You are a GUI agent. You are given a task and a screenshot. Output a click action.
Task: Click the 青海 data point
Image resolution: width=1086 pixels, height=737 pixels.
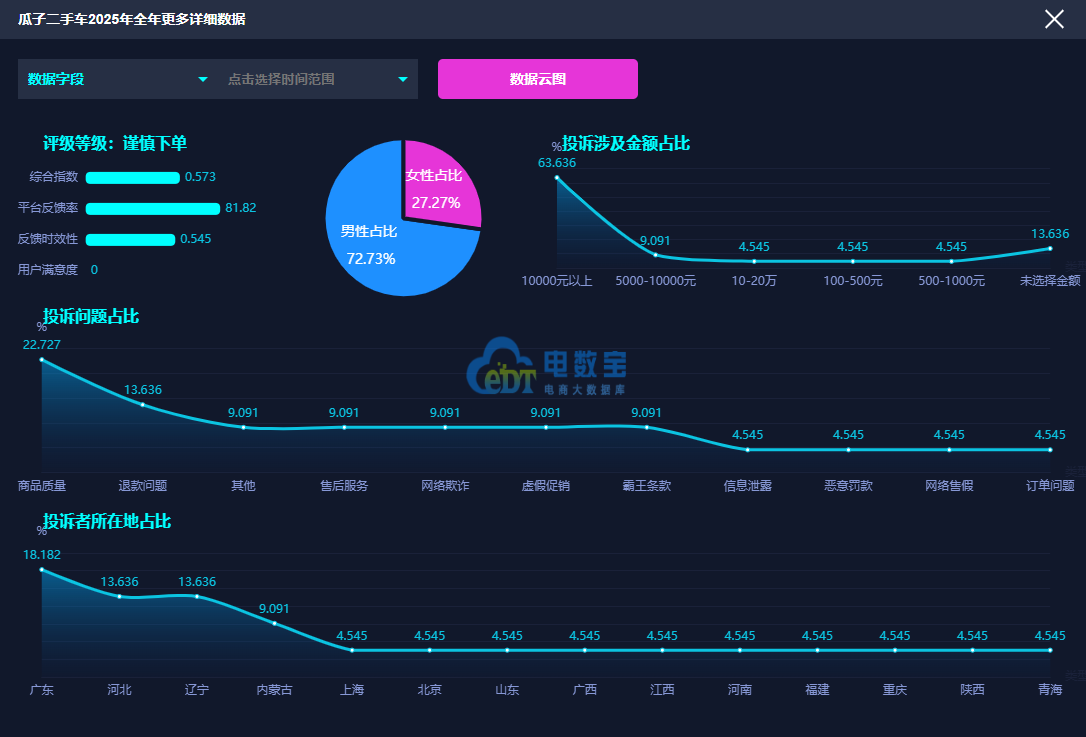1050,650
